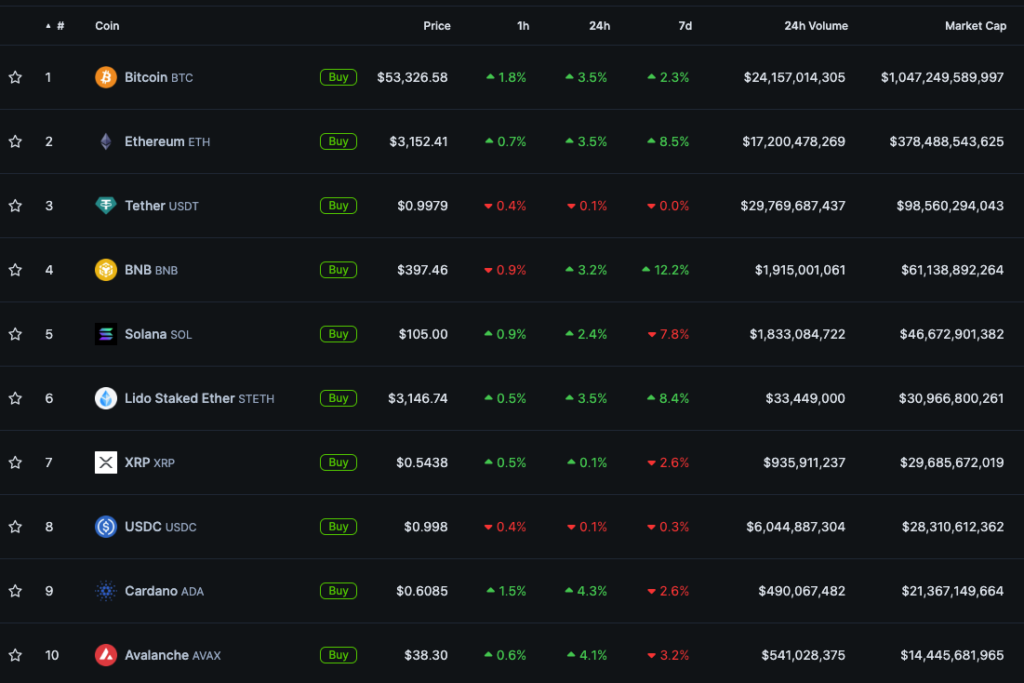Star Solana to add to watchlist
The height and width of the screenshot is (683, 1024).
tap(15, 334)
